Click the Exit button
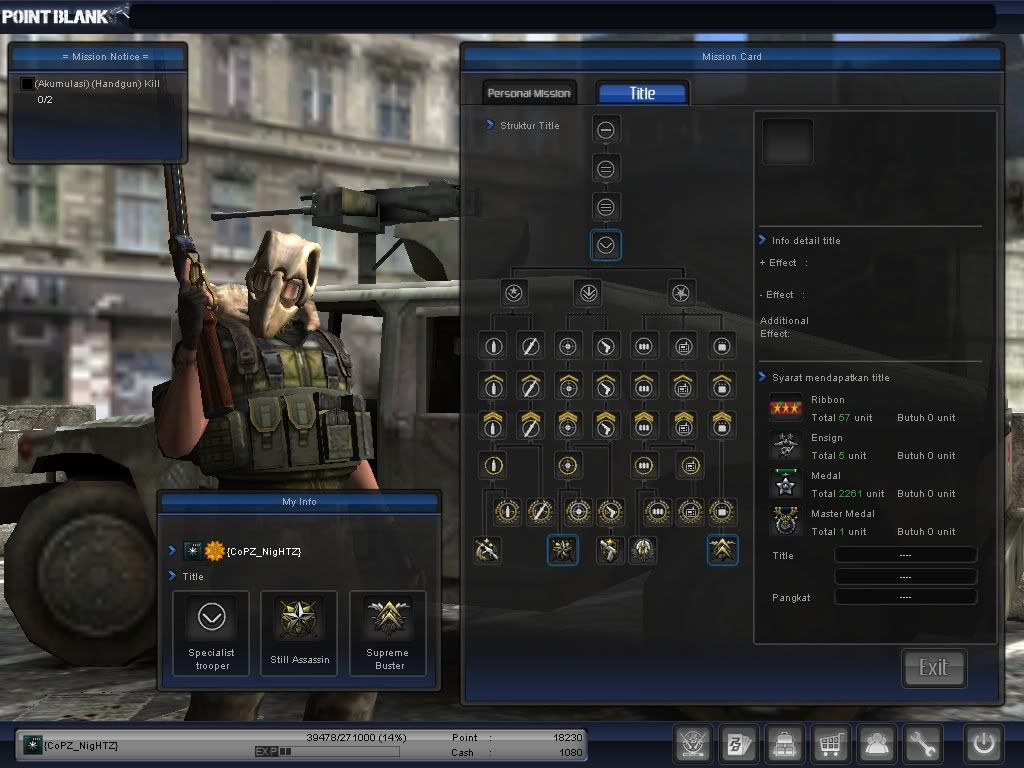Image resolution: width=1024 pixels, height=768 pixels. (x=934, y=667)
